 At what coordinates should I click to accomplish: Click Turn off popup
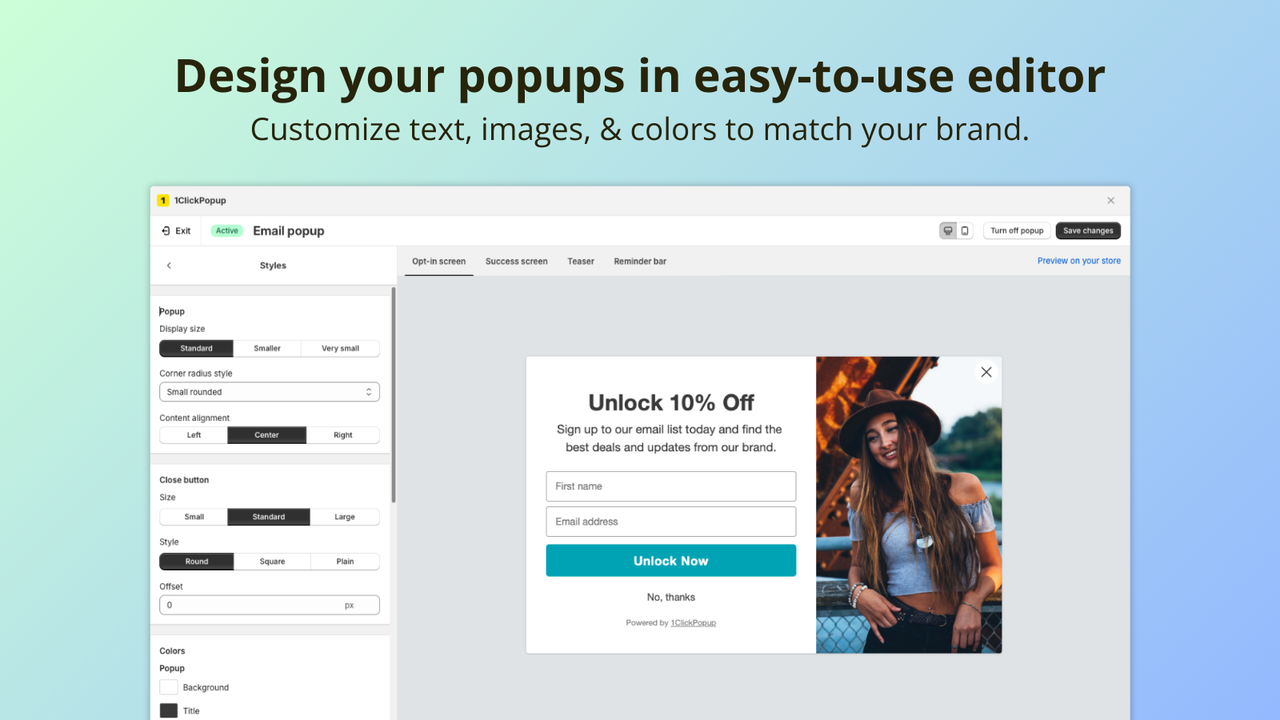pos(1016,230)
